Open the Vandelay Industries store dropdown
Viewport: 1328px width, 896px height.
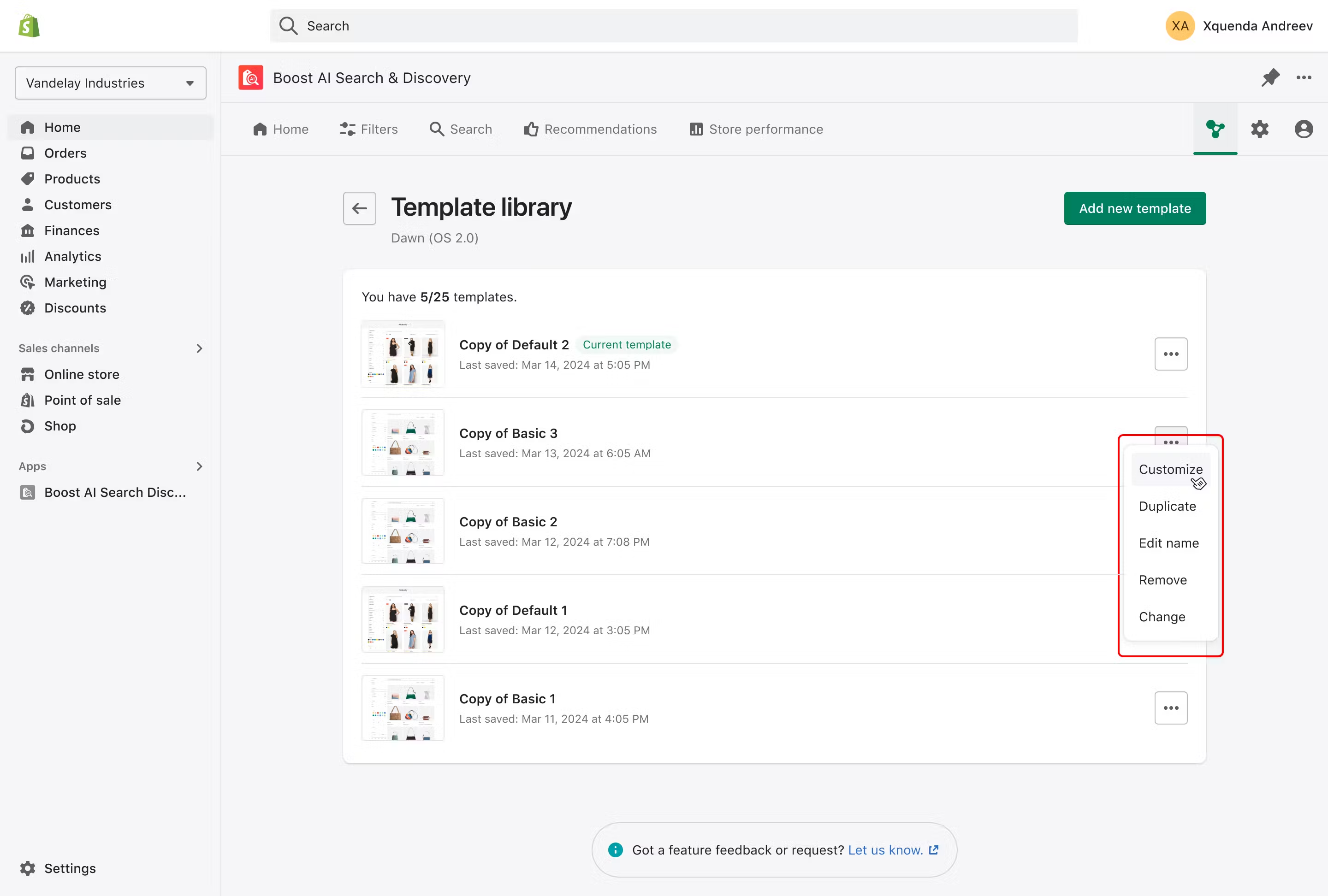(x=110, y=83)
